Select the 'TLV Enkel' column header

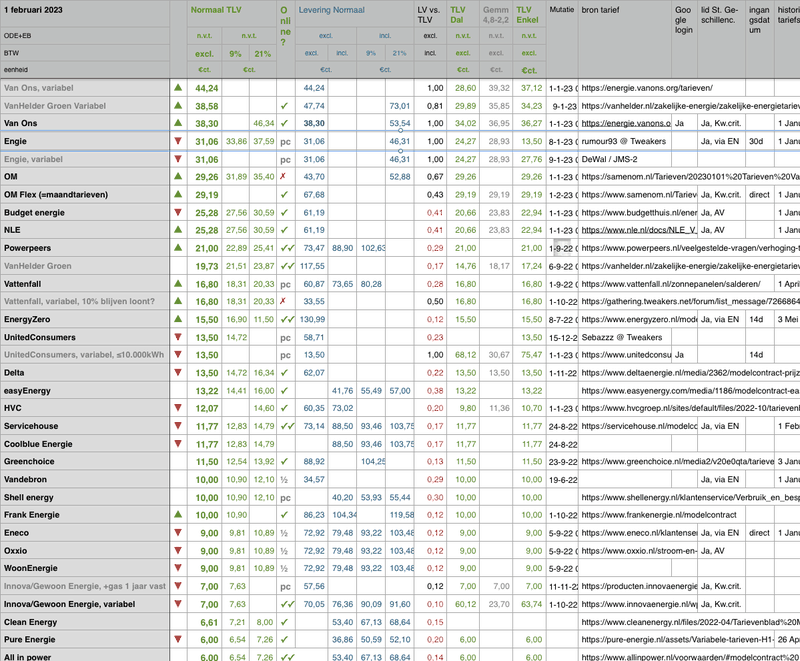point(527,15)
